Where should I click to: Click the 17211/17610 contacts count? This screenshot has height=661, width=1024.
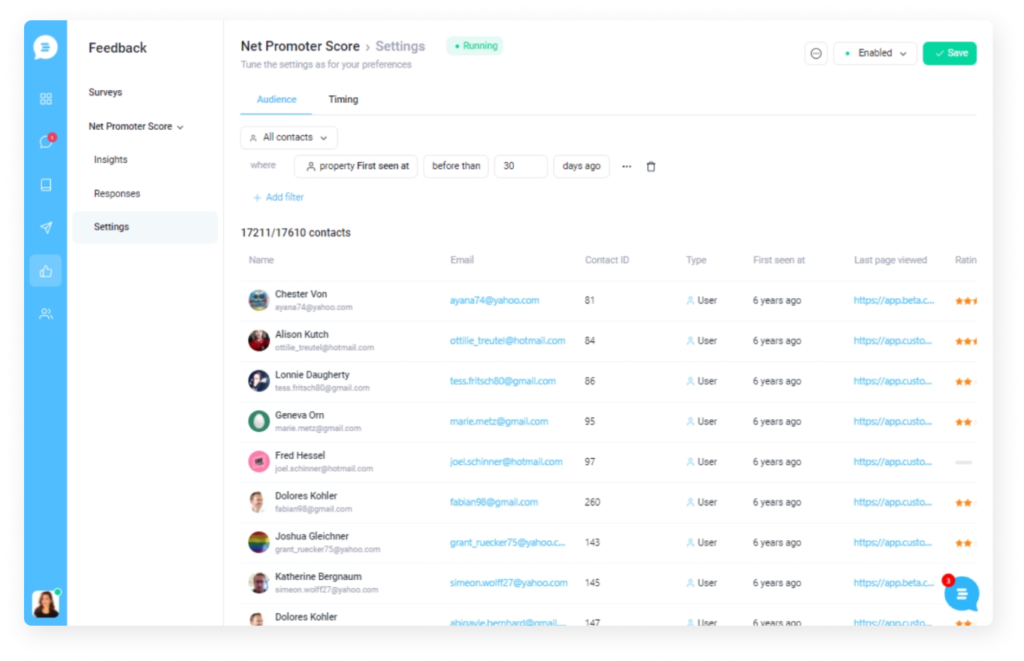click(x=295, y=233)
